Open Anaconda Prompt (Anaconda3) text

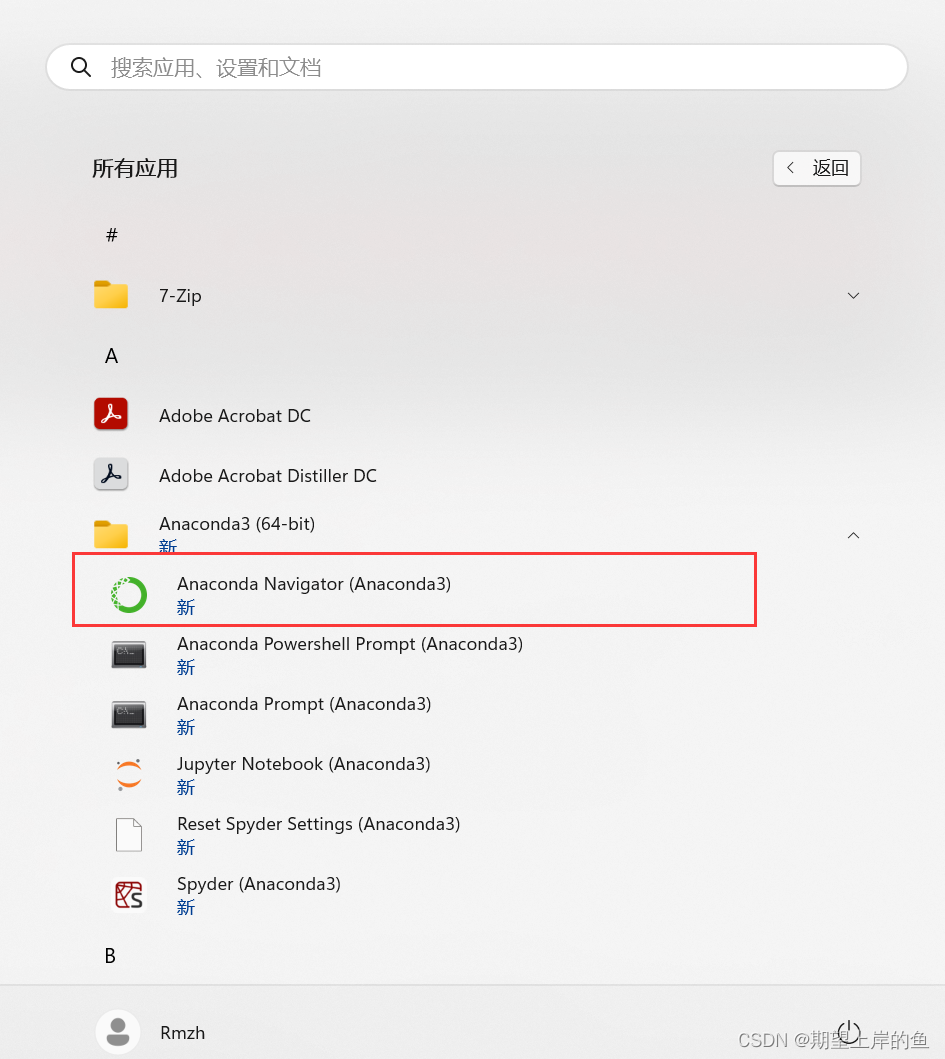304,704
